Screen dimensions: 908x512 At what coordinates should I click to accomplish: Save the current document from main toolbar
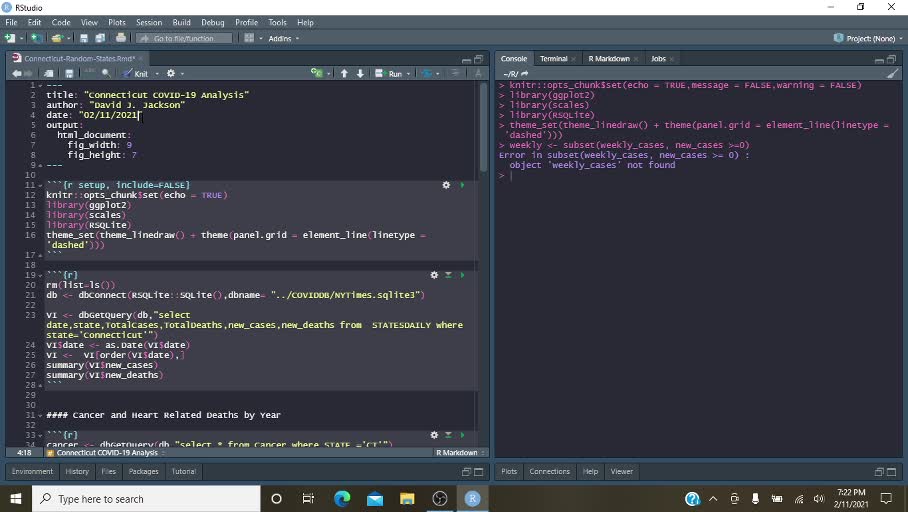[84, 38]
